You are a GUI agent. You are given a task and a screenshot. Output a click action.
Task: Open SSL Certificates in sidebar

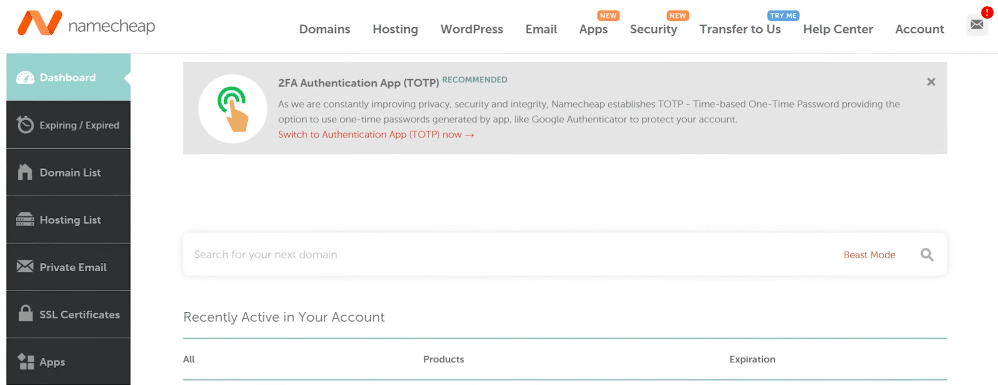68,314
